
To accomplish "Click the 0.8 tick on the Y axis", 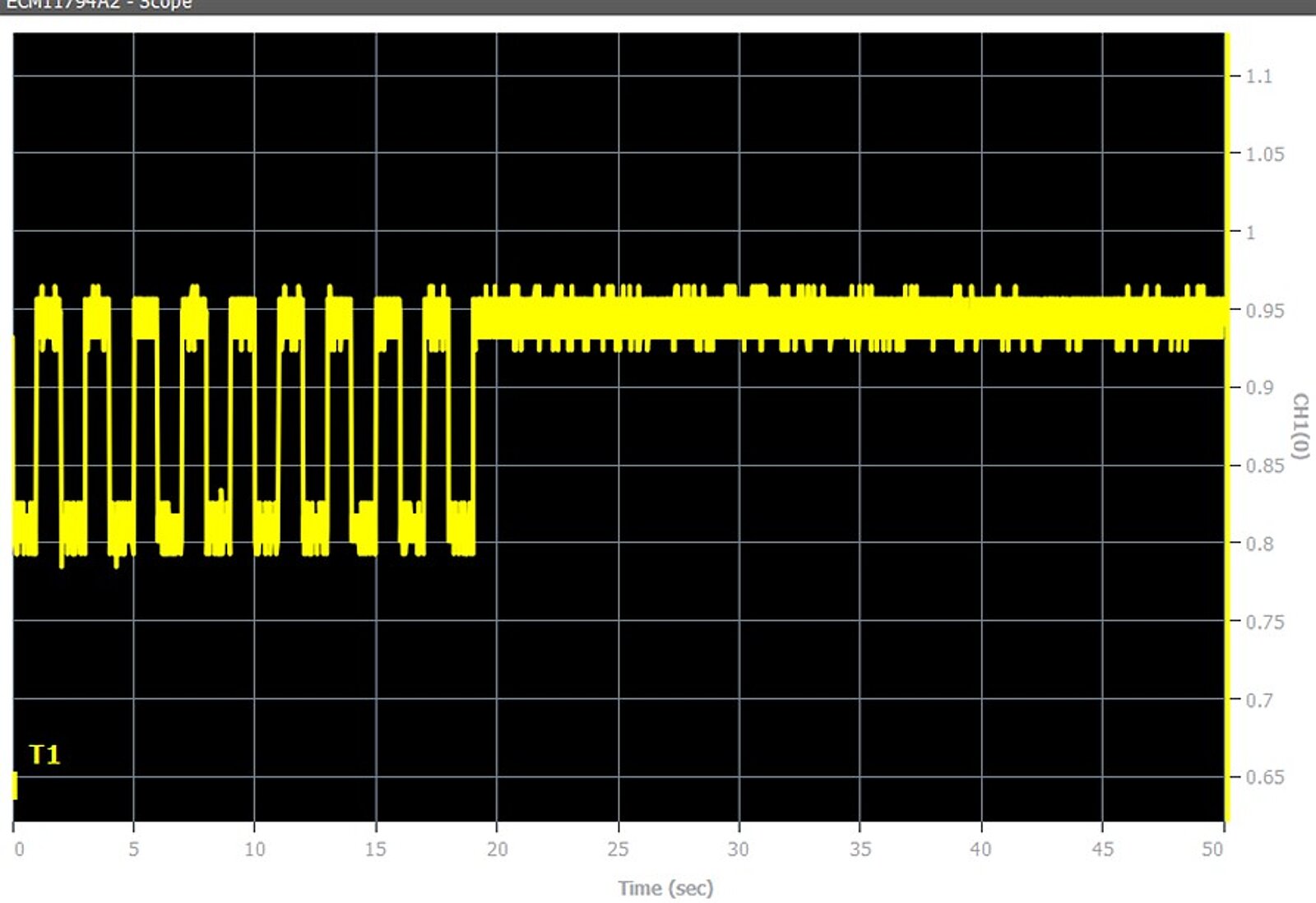I will 1259,544.
